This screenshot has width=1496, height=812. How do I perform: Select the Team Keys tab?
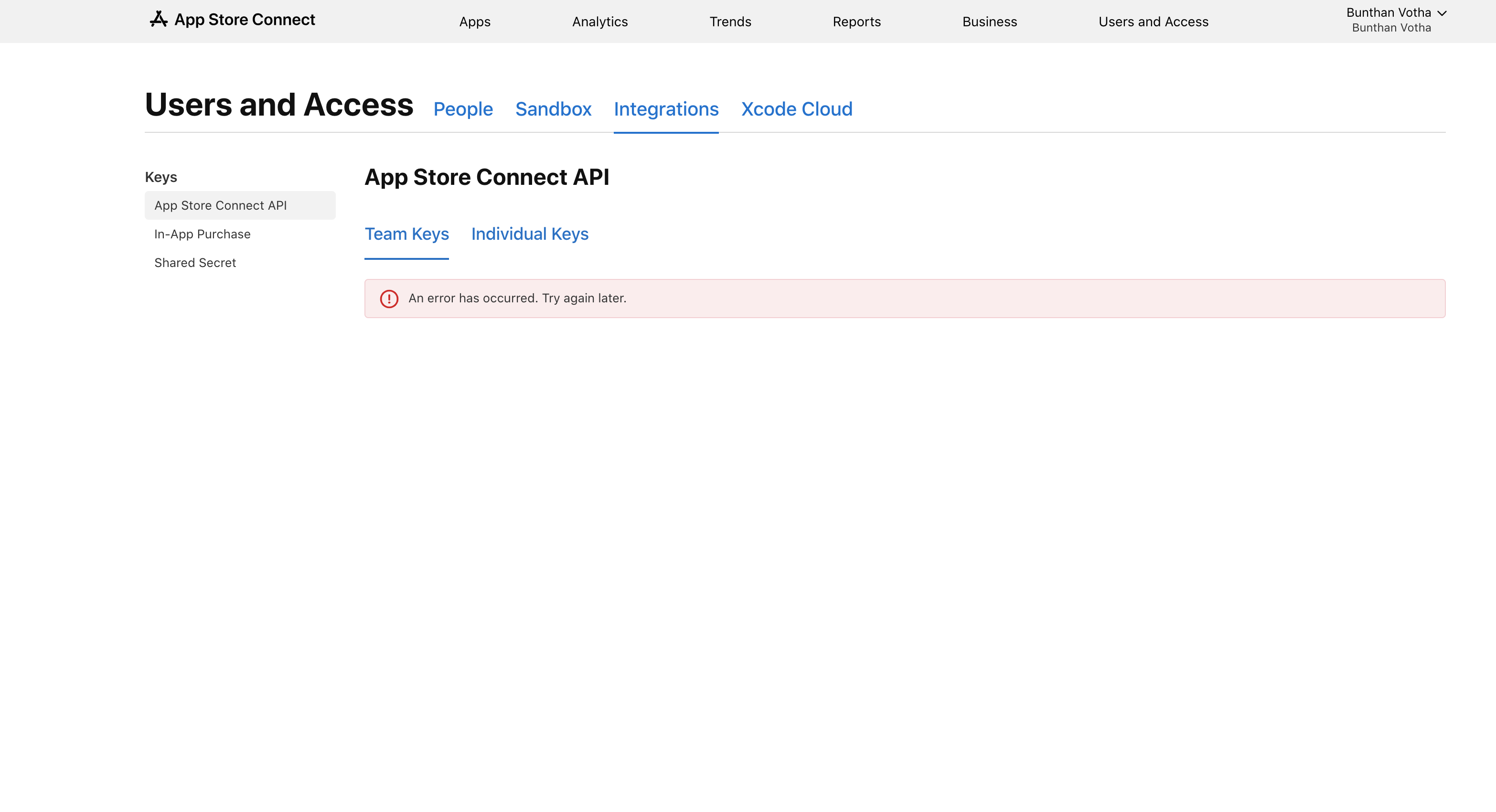click(406, 234)
